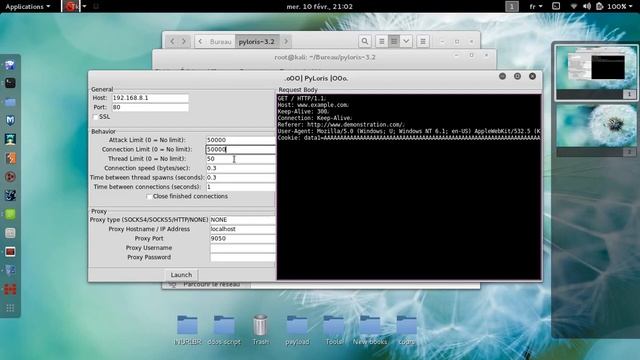
Task: Open the ddos script desktop folder
Action: pos(224,330)
